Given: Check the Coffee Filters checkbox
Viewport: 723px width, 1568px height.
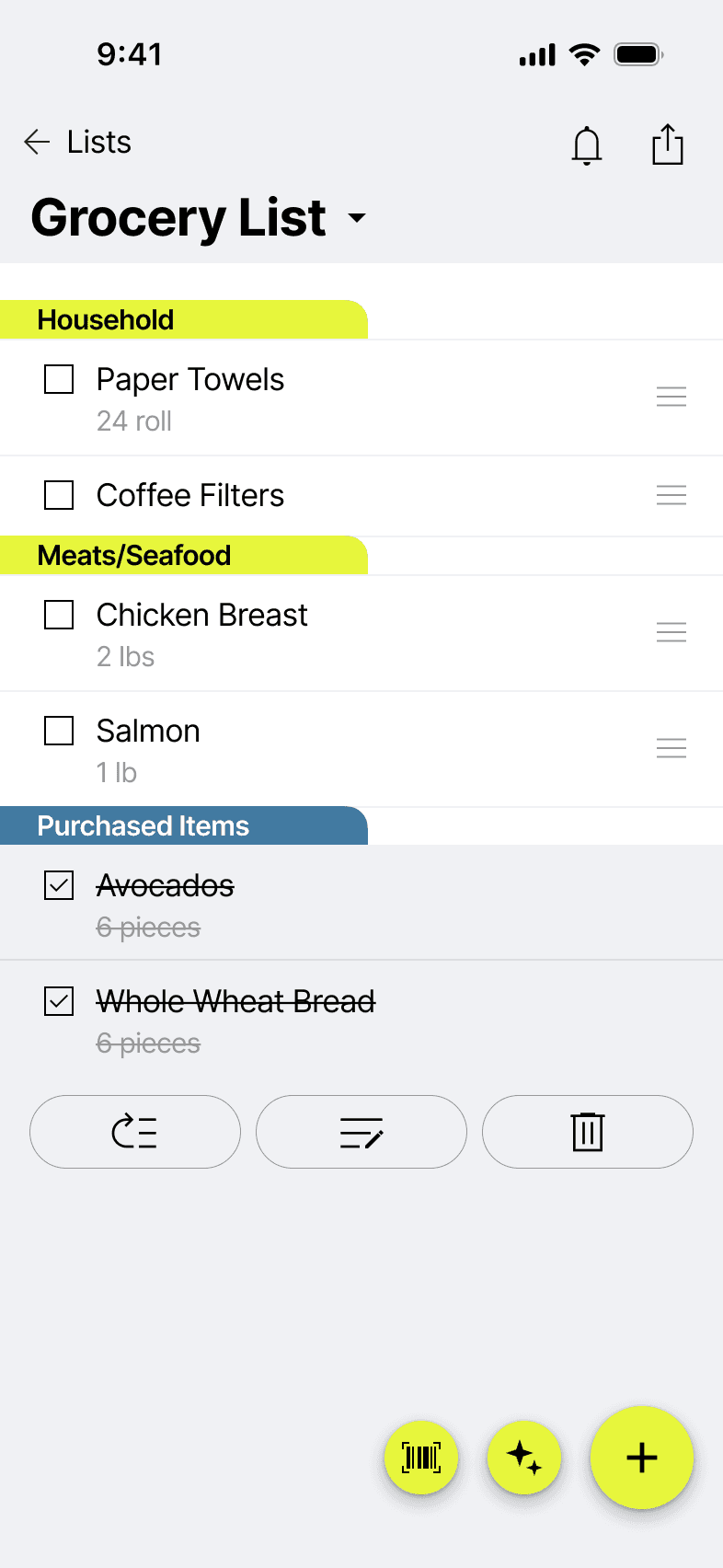Looking at the screenshot, I should tap(59, 495).
